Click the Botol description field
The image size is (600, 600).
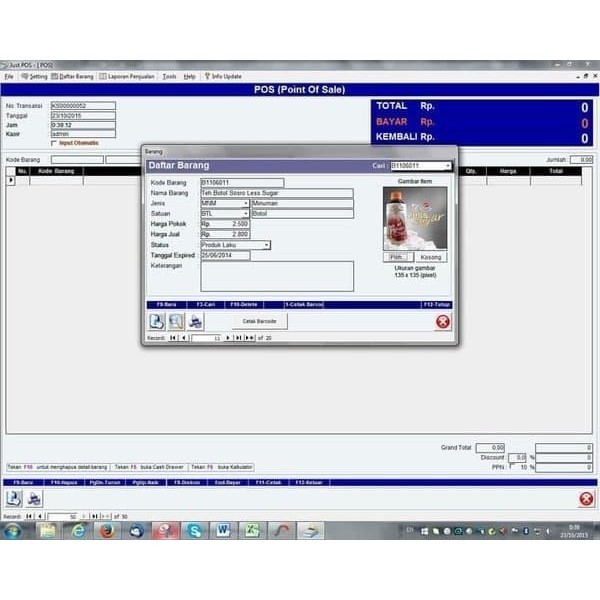pyautogui.click(x=302, y=214)
